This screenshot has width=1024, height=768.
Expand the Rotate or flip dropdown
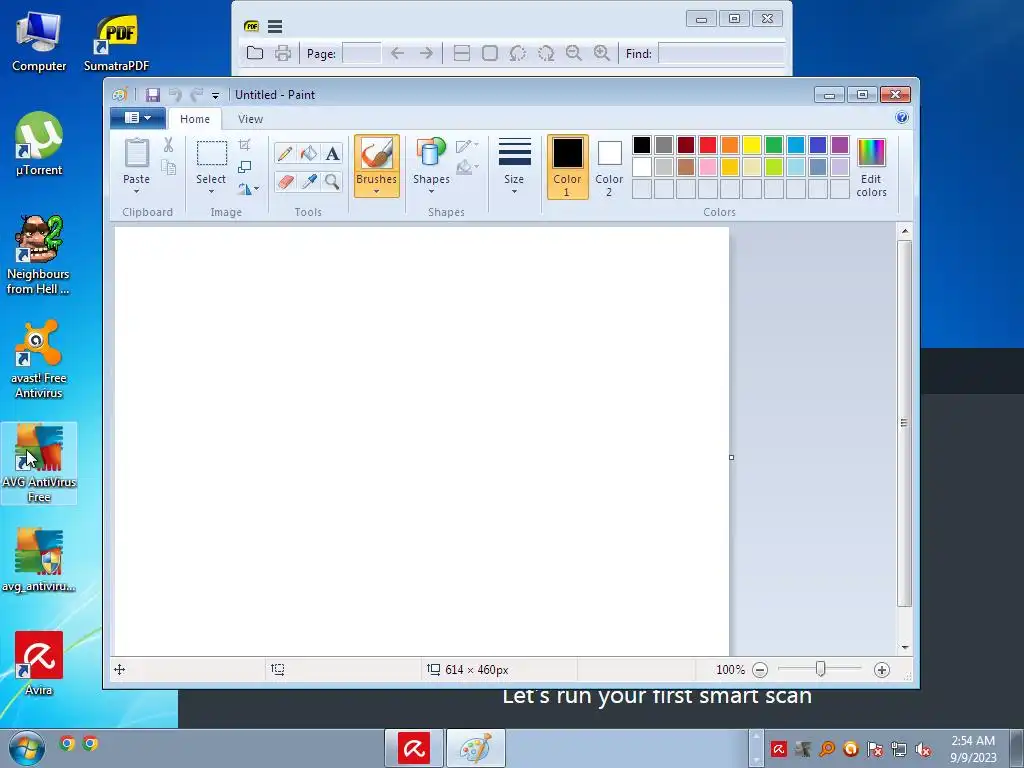pos(249,189)
